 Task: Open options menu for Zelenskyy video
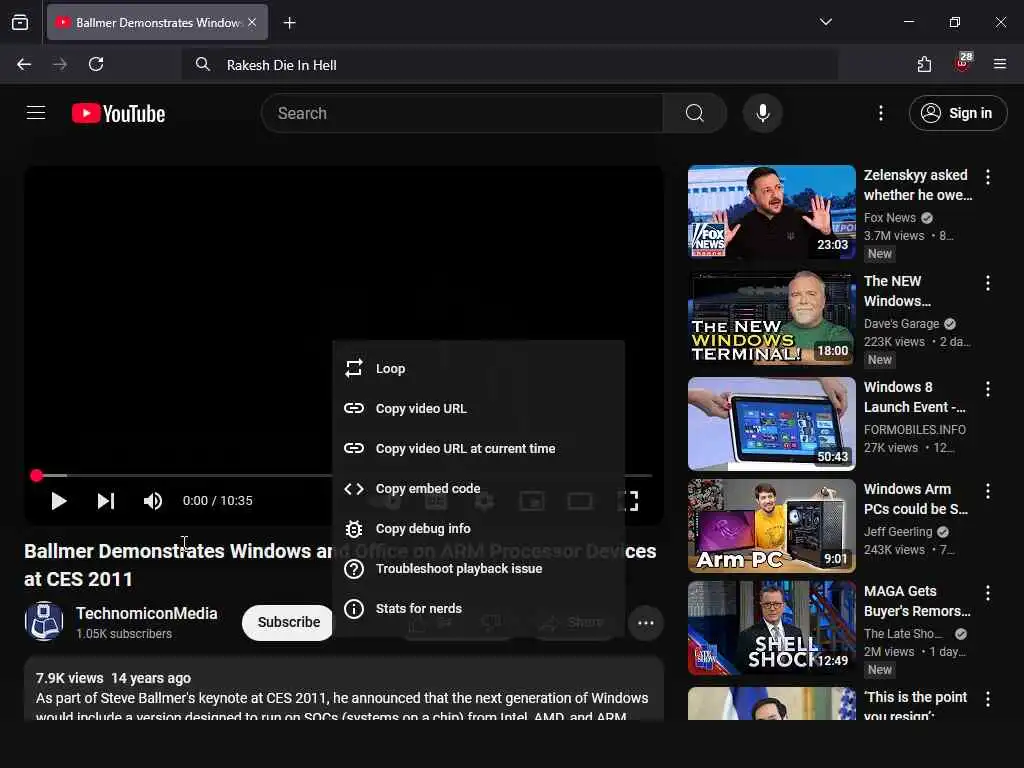click(987, 176)
